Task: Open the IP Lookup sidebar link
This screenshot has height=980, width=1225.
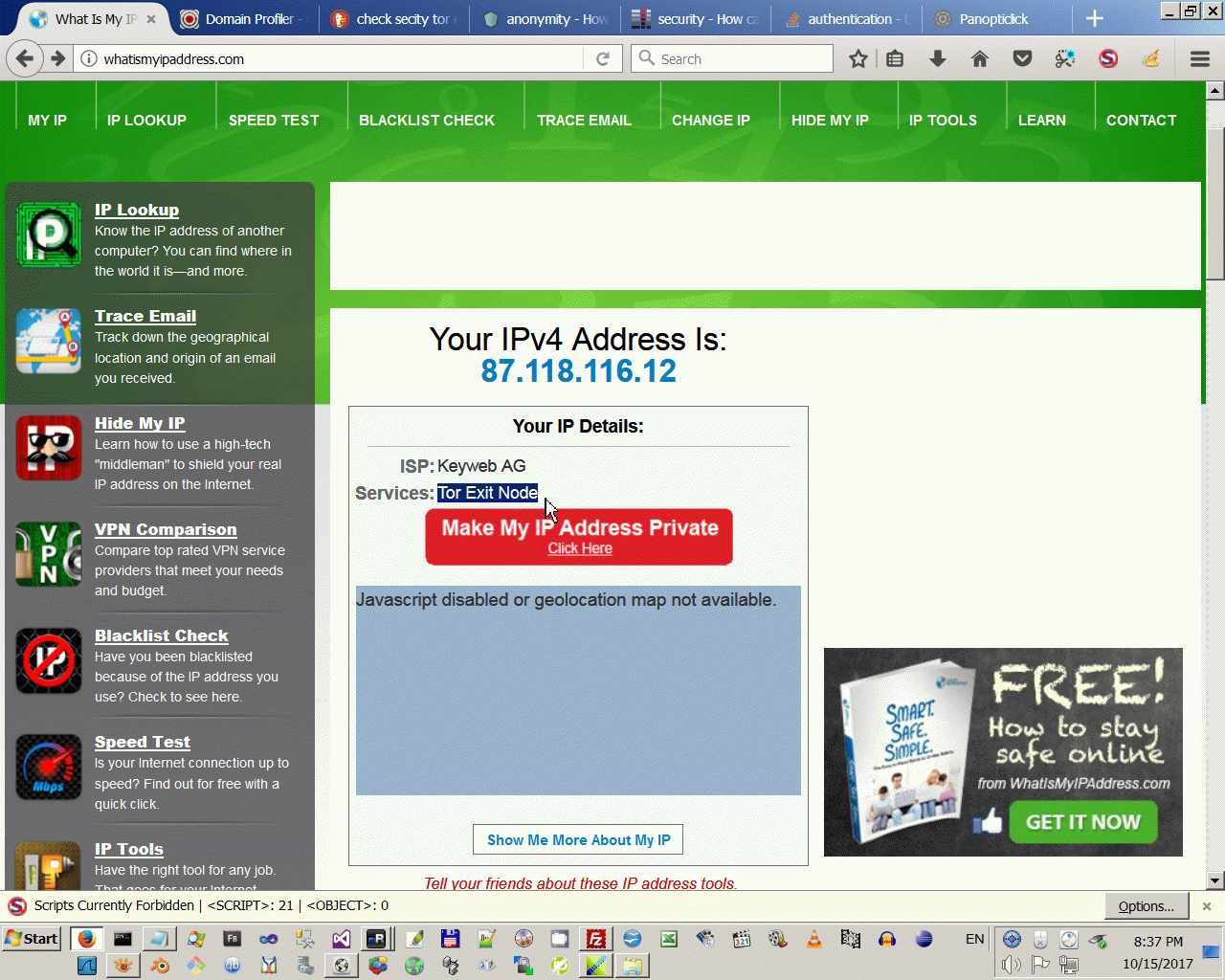Action: (137, 210)
